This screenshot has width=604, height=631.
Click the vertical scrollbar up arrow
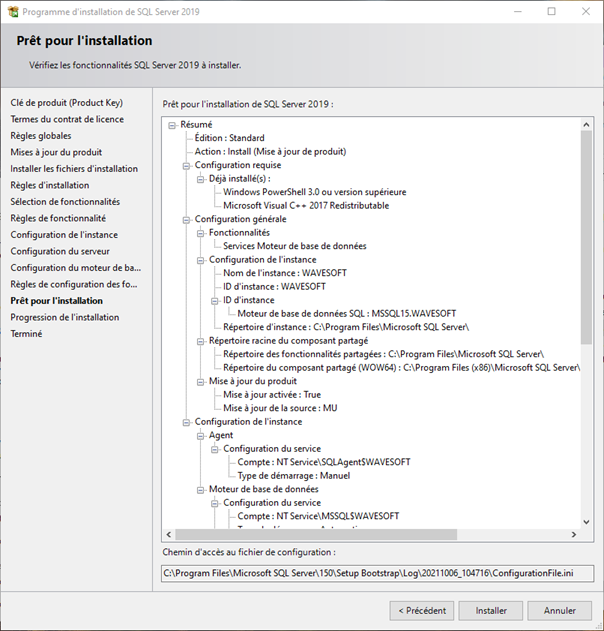click(x=586, y=125)
